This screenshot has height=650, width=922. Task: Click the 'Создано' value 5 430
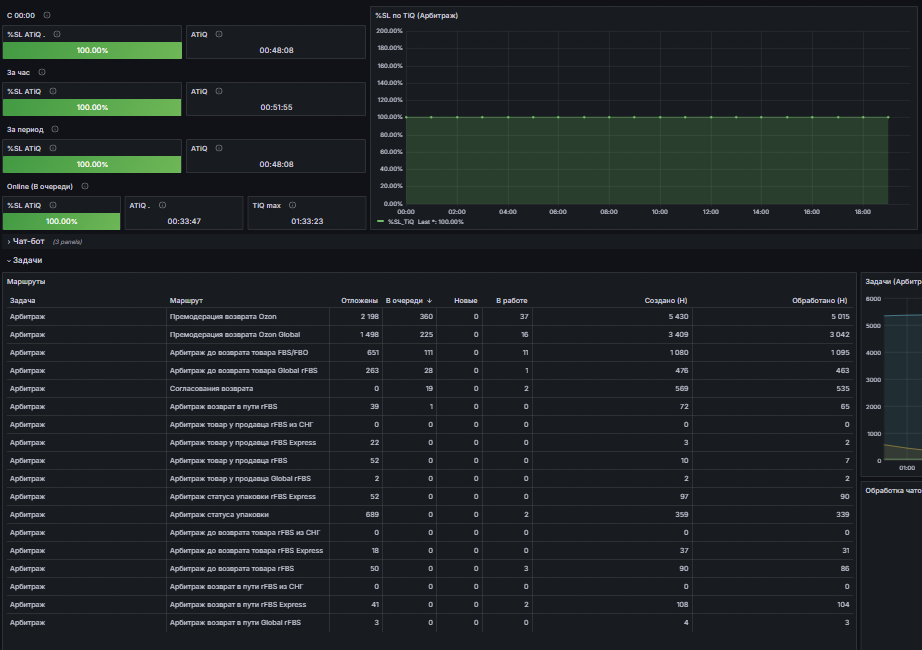(678, 316)
